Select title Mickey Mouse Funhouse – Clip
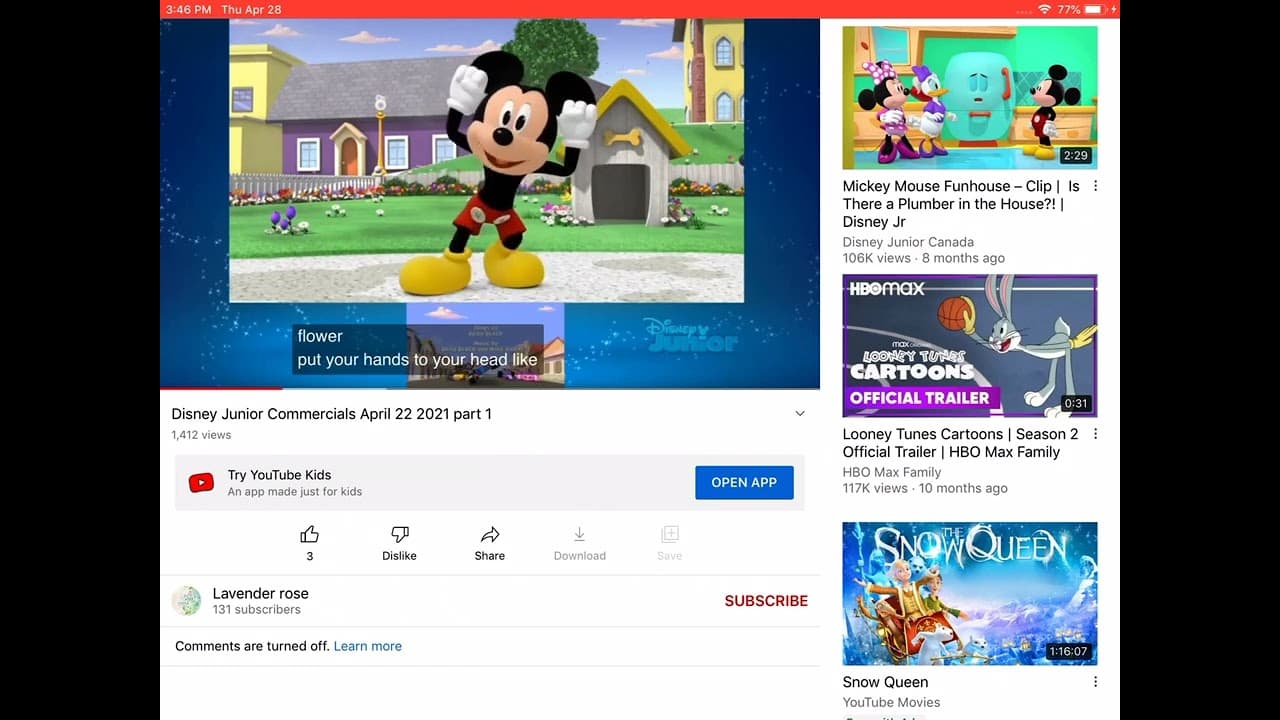Screen dimensions: 1280x720 pyautogui.click(x=961, y=204)
